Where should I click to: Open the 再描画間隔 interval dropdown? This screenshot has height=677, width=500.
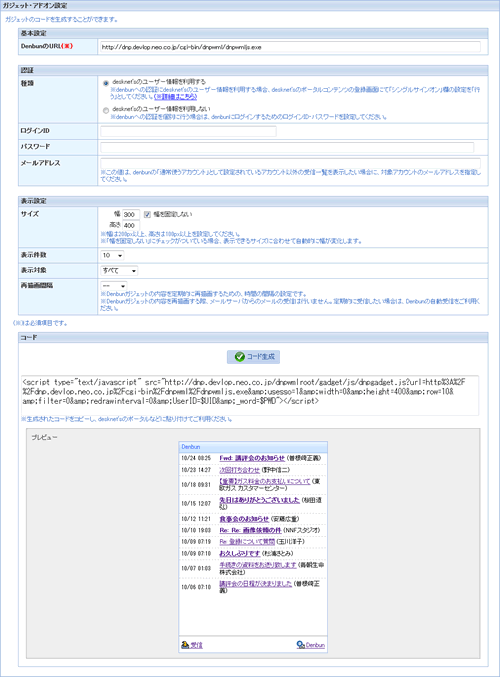114,286
